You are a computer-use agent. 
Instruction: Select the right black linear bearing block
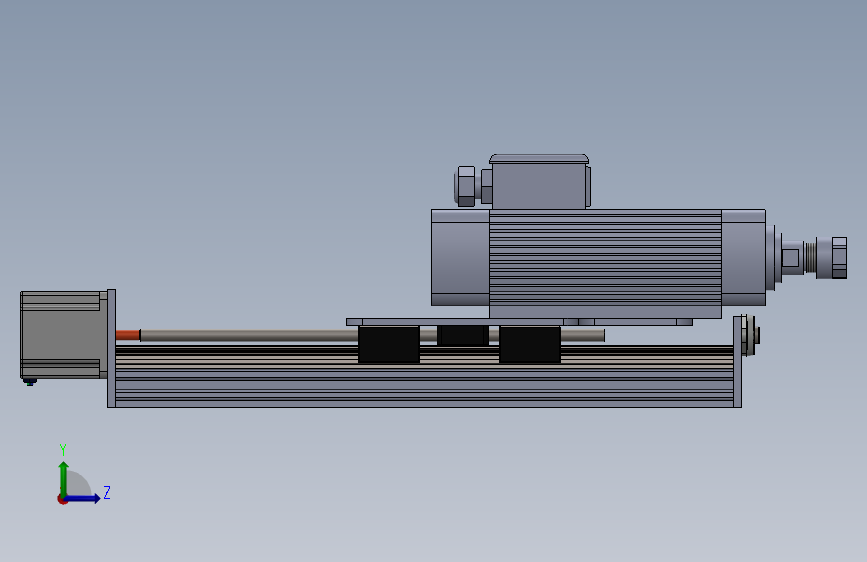coord(530,344)
